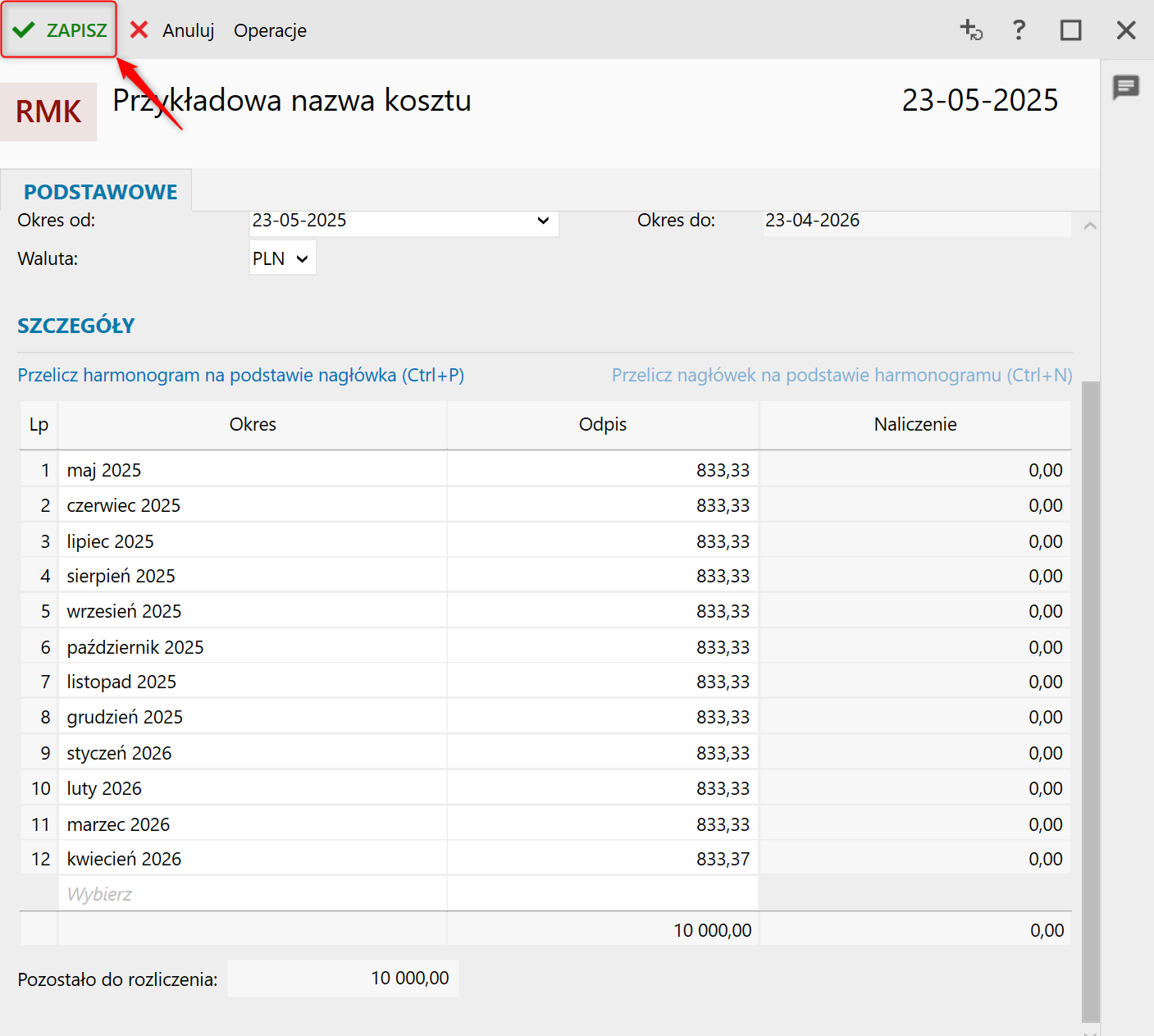
Task: Select the październik 2025 period cell
Action: point(253,647)
